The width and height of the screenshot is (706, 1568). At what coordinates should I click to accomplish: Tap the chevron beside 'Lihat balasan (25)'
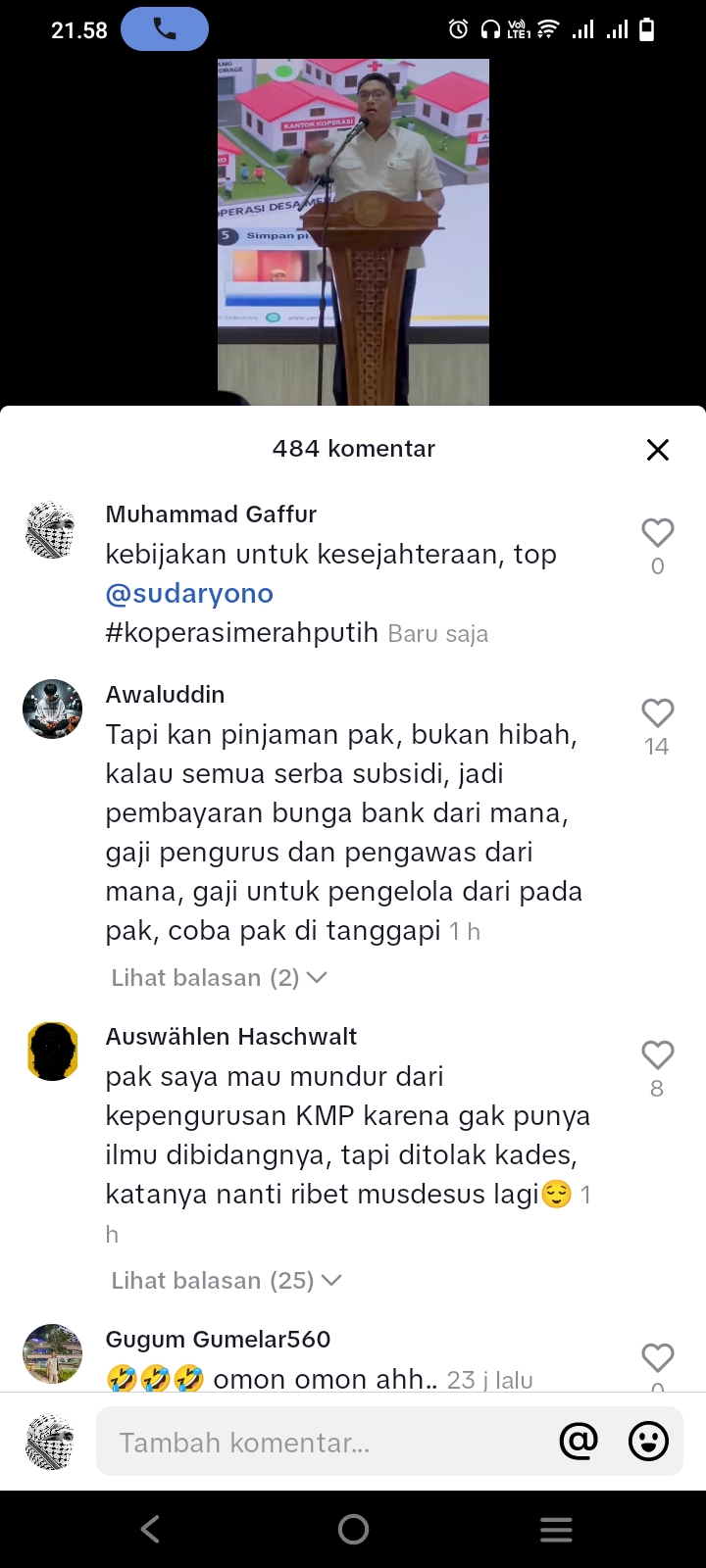point(331,1281)
